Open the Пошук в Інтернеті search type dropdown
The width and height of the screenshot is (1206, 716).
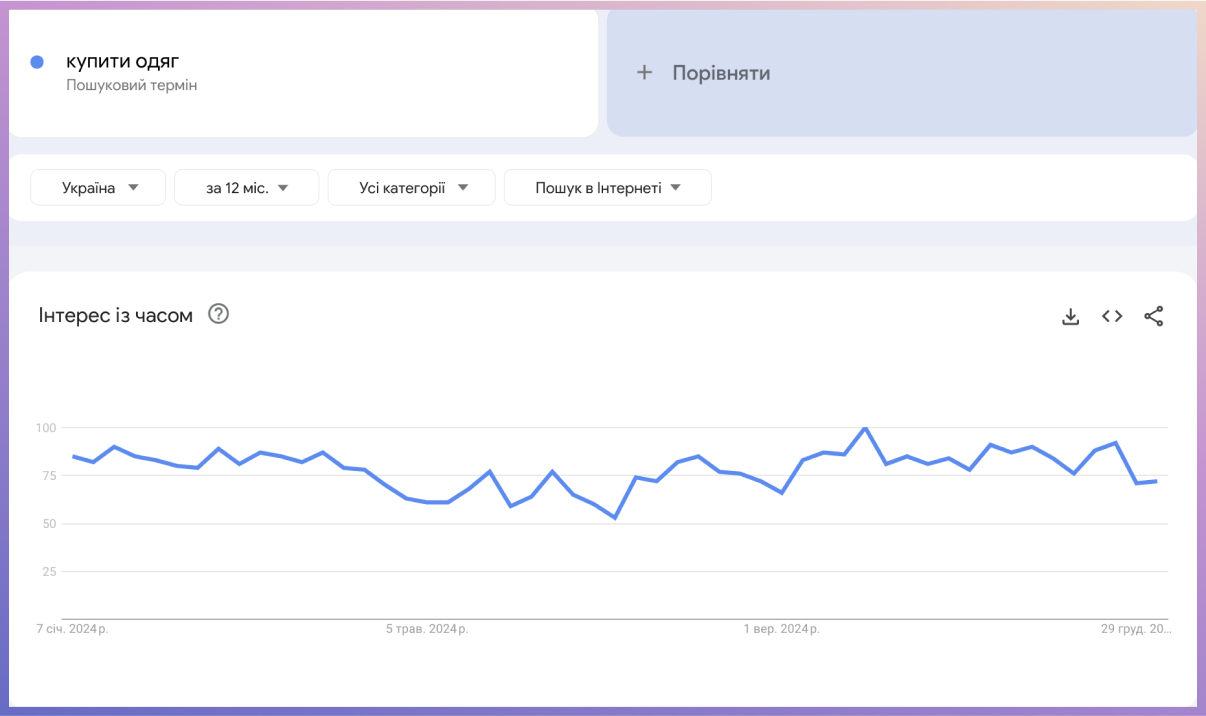pos(608,188)
